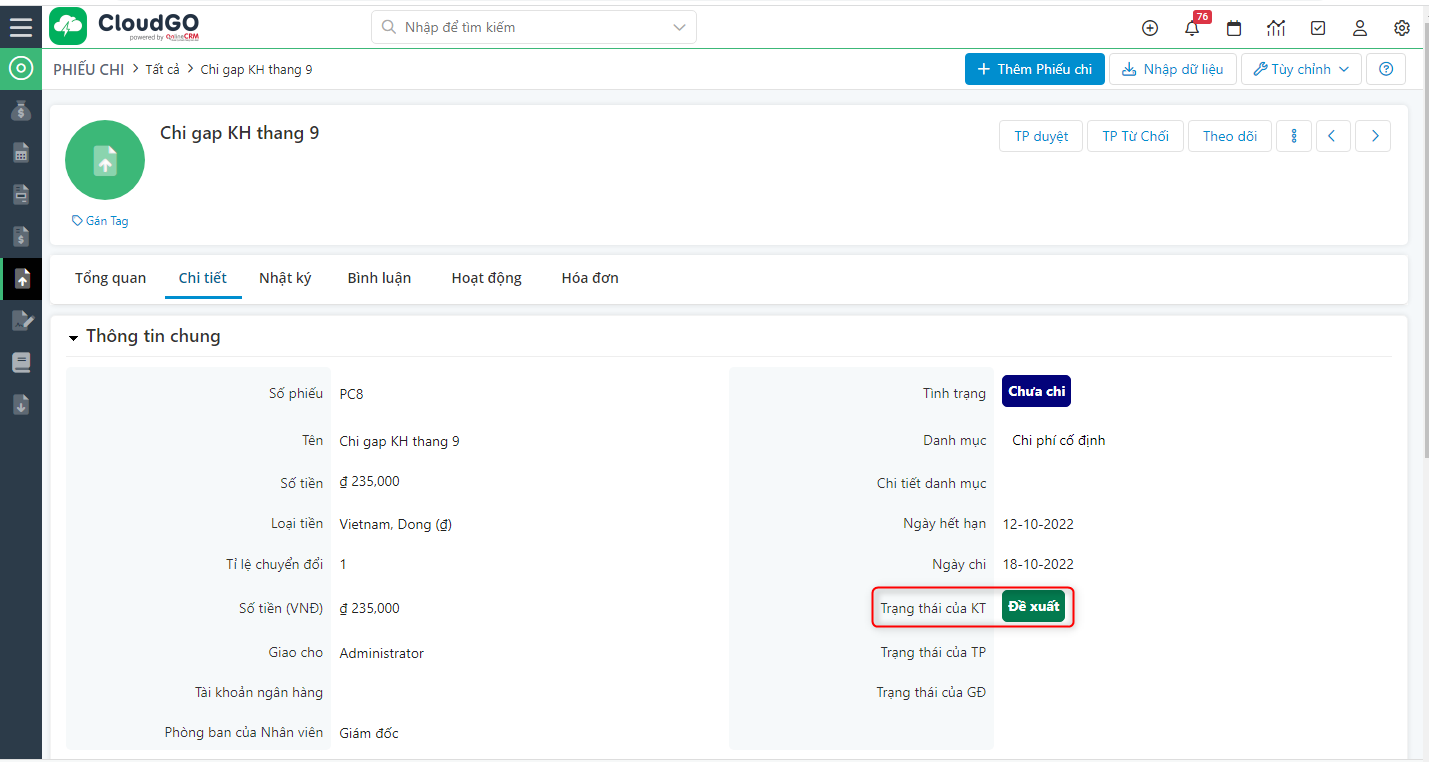Switch to the Bình luận tab
Screen dimensions: 1429x762
379,278
